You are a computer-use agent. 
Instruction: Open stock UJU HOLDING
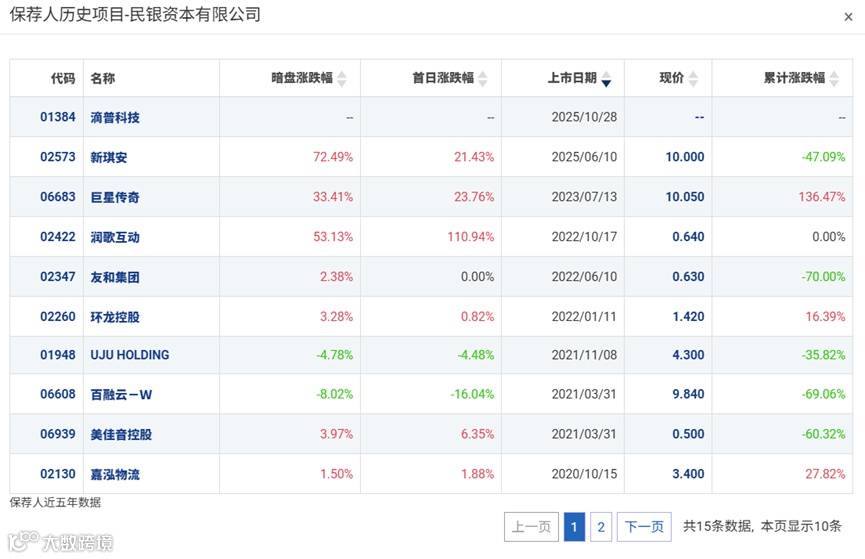130,355
